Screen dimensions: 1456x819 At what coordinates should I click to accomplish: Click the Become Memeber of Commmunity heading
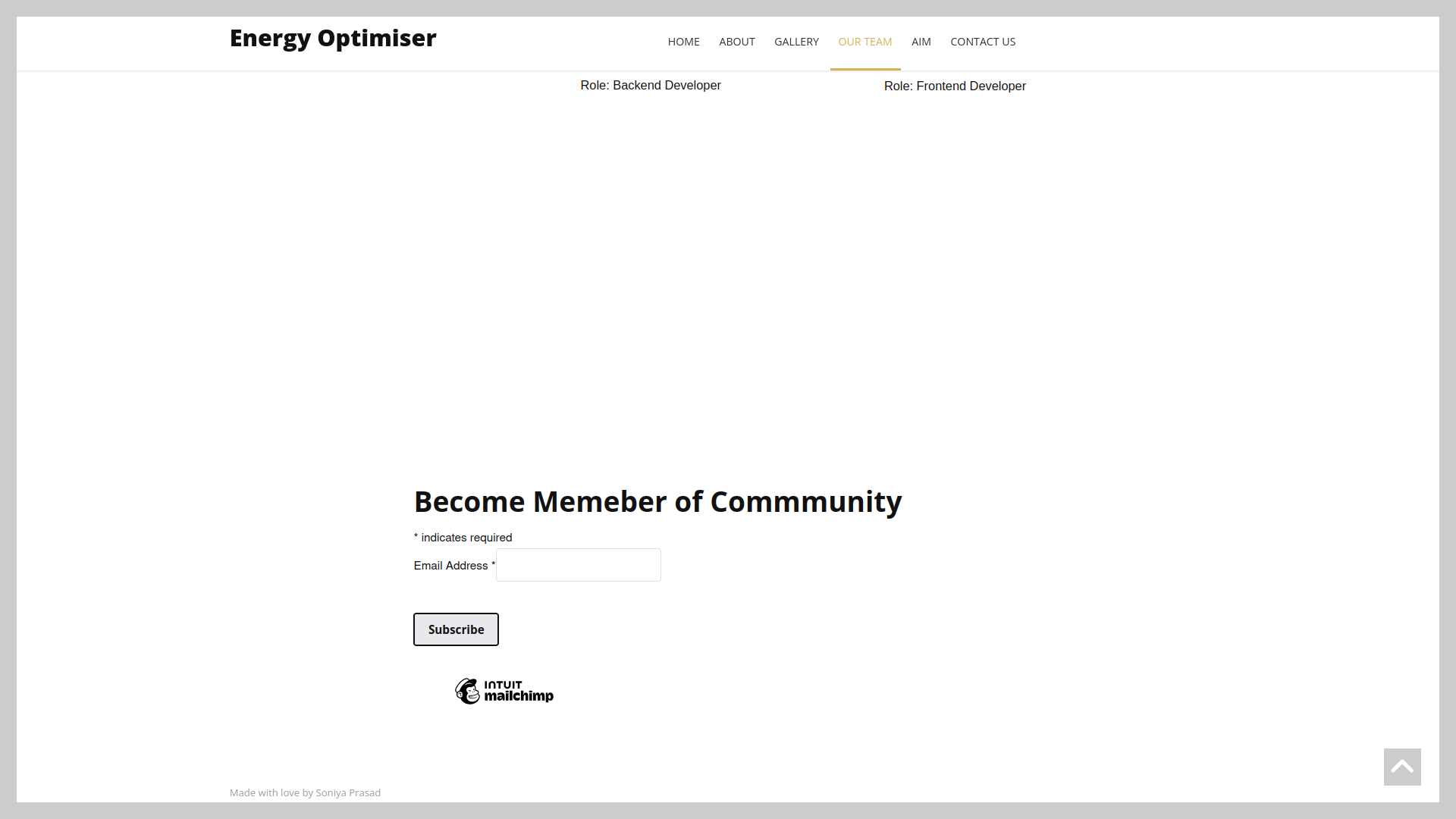(x=657, y=501)
